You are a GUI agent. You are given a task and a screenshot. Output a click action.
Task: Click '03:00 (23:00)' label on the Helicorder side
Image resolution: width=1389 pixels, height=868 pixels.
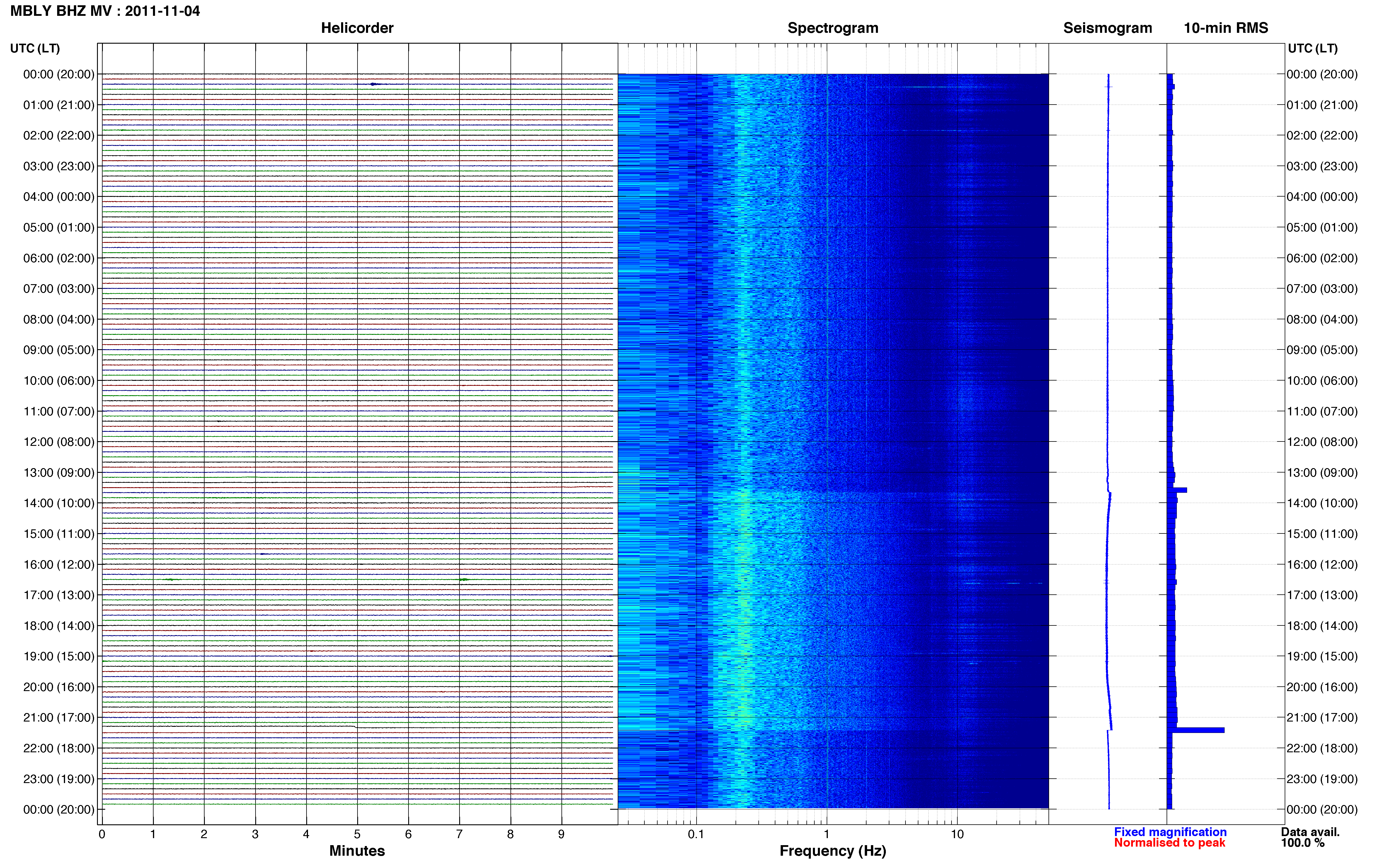[x=59, y=166]
